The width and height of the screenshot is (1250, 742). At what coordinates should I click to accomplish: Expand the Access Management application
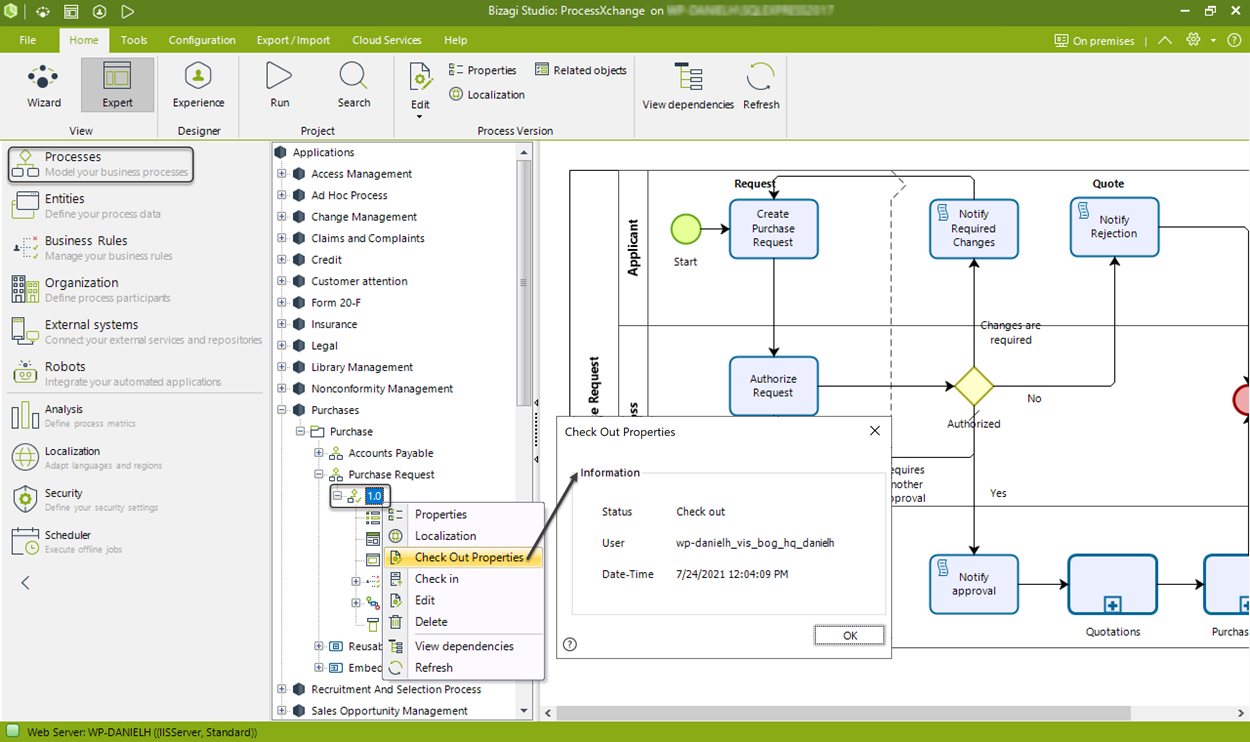coord(281,174)
